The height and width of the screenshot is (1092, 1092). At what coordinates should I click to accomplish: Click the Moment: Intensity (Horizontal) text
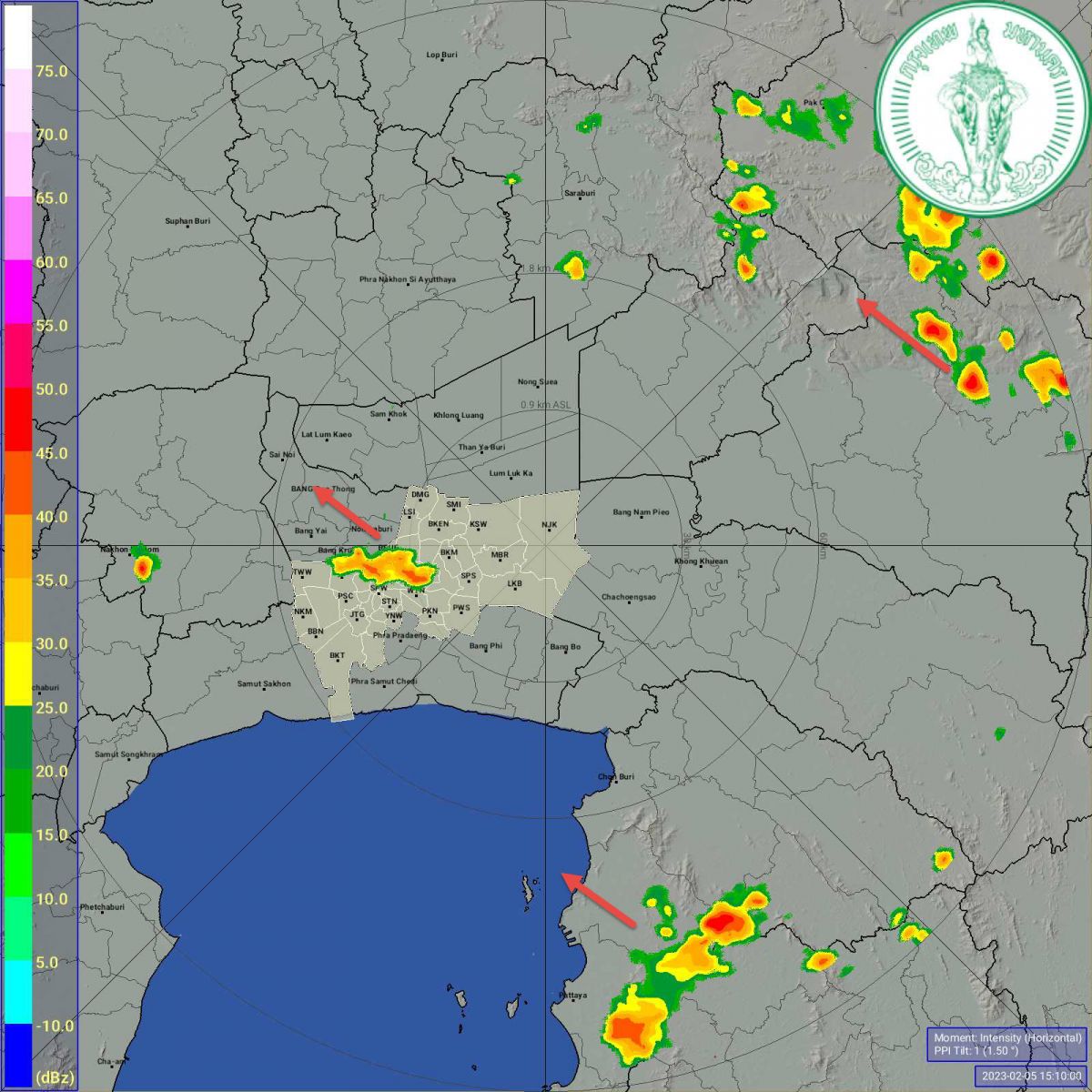point(1008,1037)
